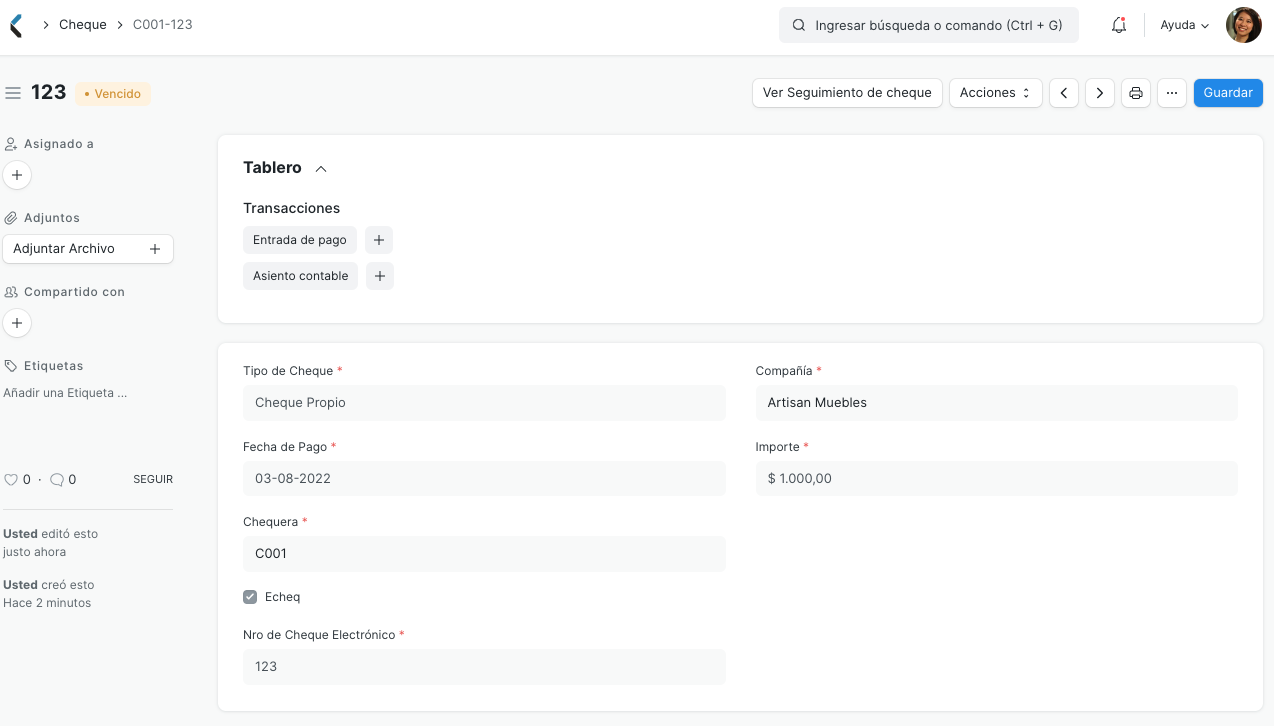Screen dimensions: 1274x726
Task: Click the Compartido con sidebar label
Action: (x=74, y=292)
